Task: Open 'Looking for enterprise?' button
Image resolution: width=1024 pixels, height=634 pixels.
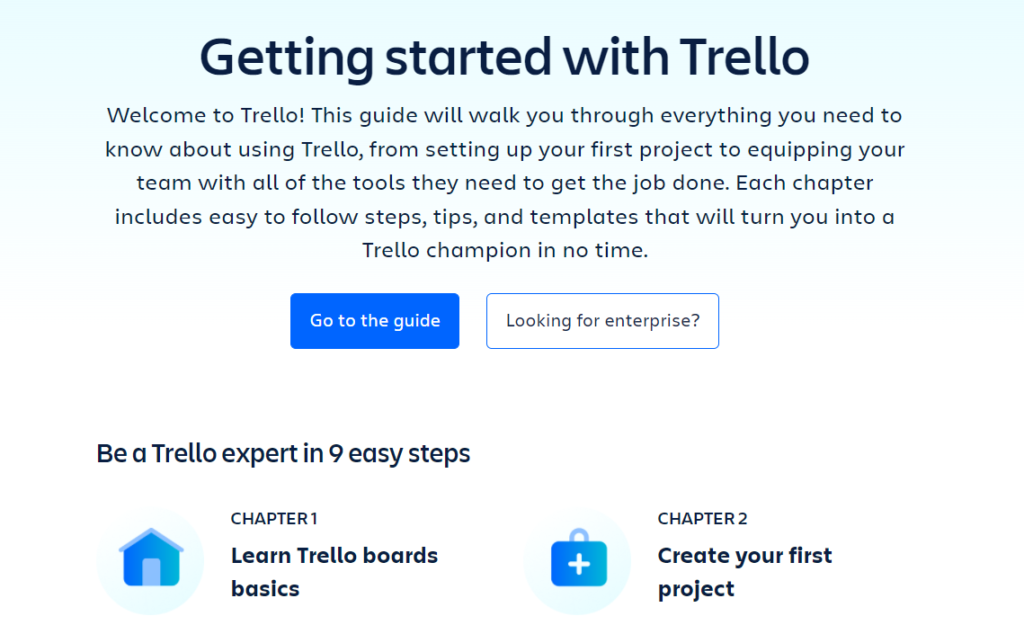Action: [602, 321]
